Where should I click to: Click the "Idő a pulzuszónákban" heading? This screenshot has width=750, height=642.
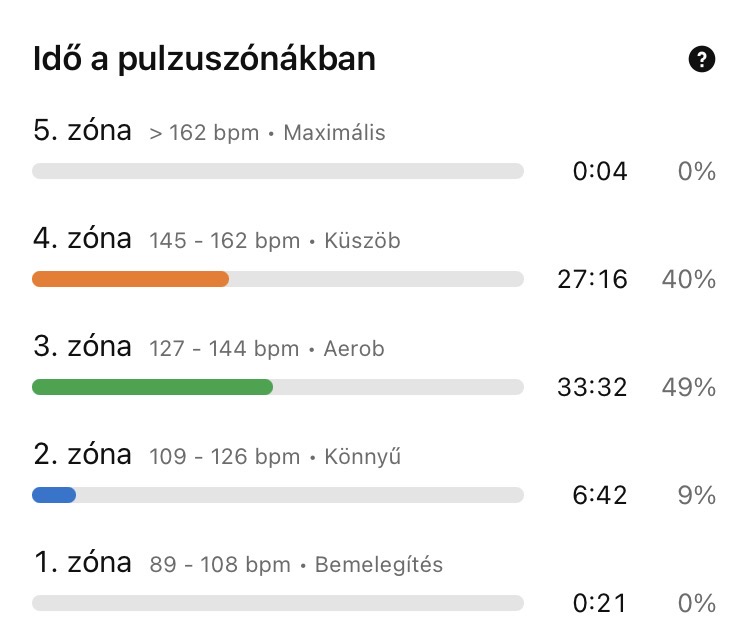(x=204, y=59)
